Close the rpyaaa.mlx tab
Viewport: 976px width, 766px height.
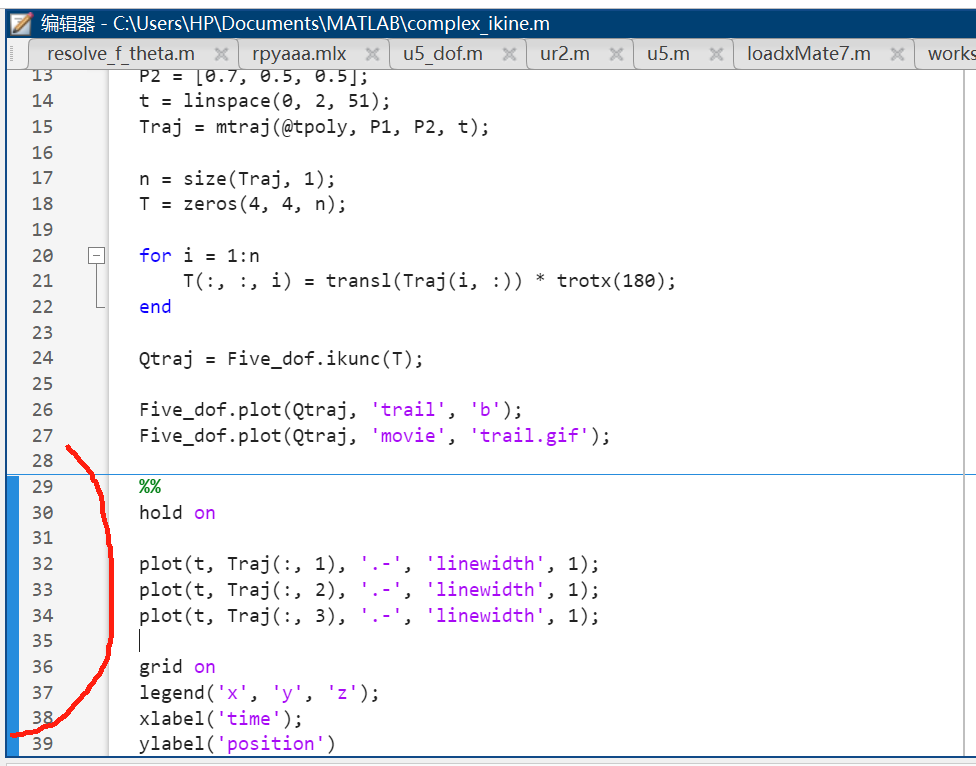pos(372,54)
